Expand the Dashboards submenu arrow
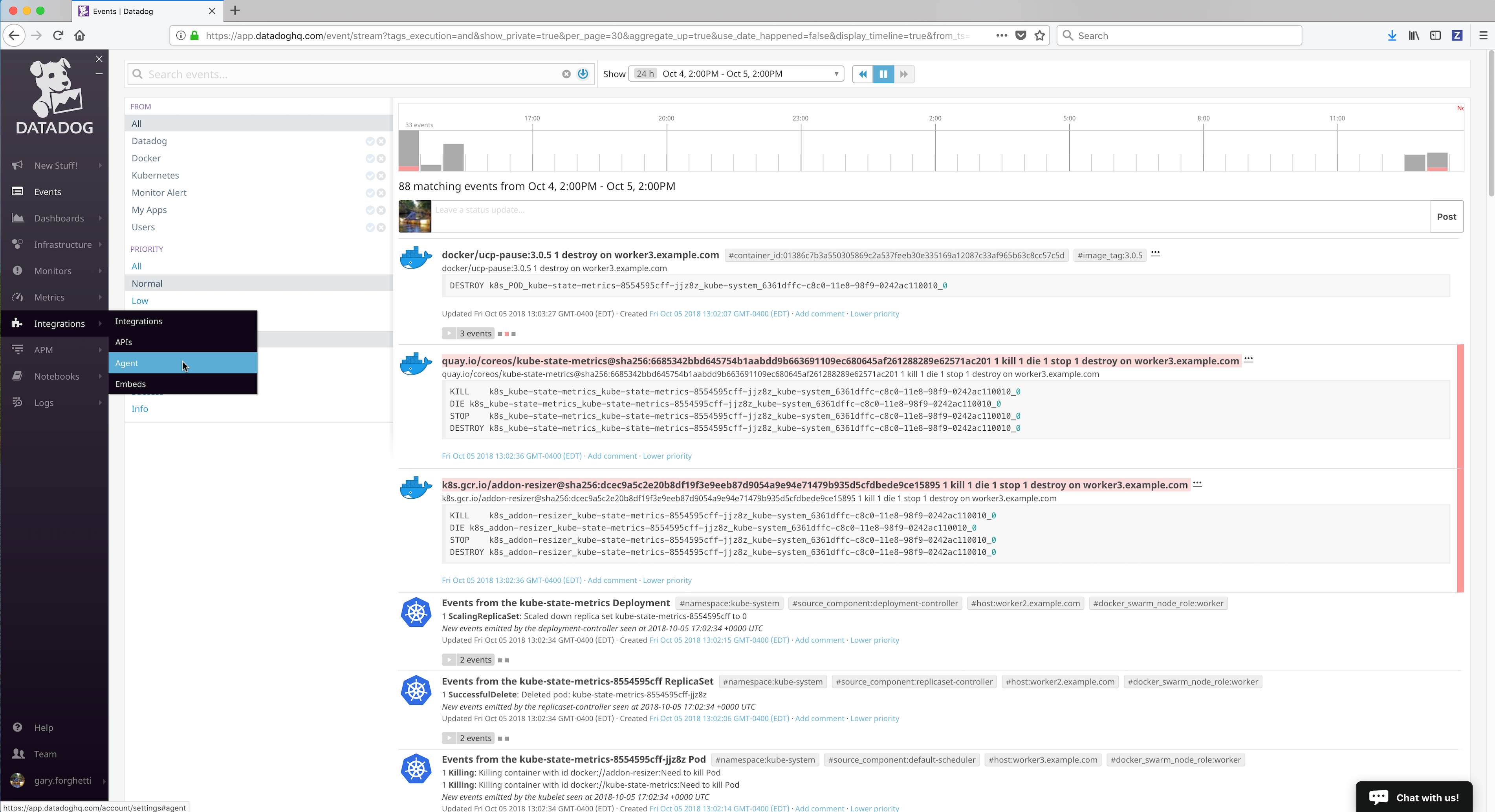Image resolution: width=1495 pixels, height=812 pixels. (101, 218)
